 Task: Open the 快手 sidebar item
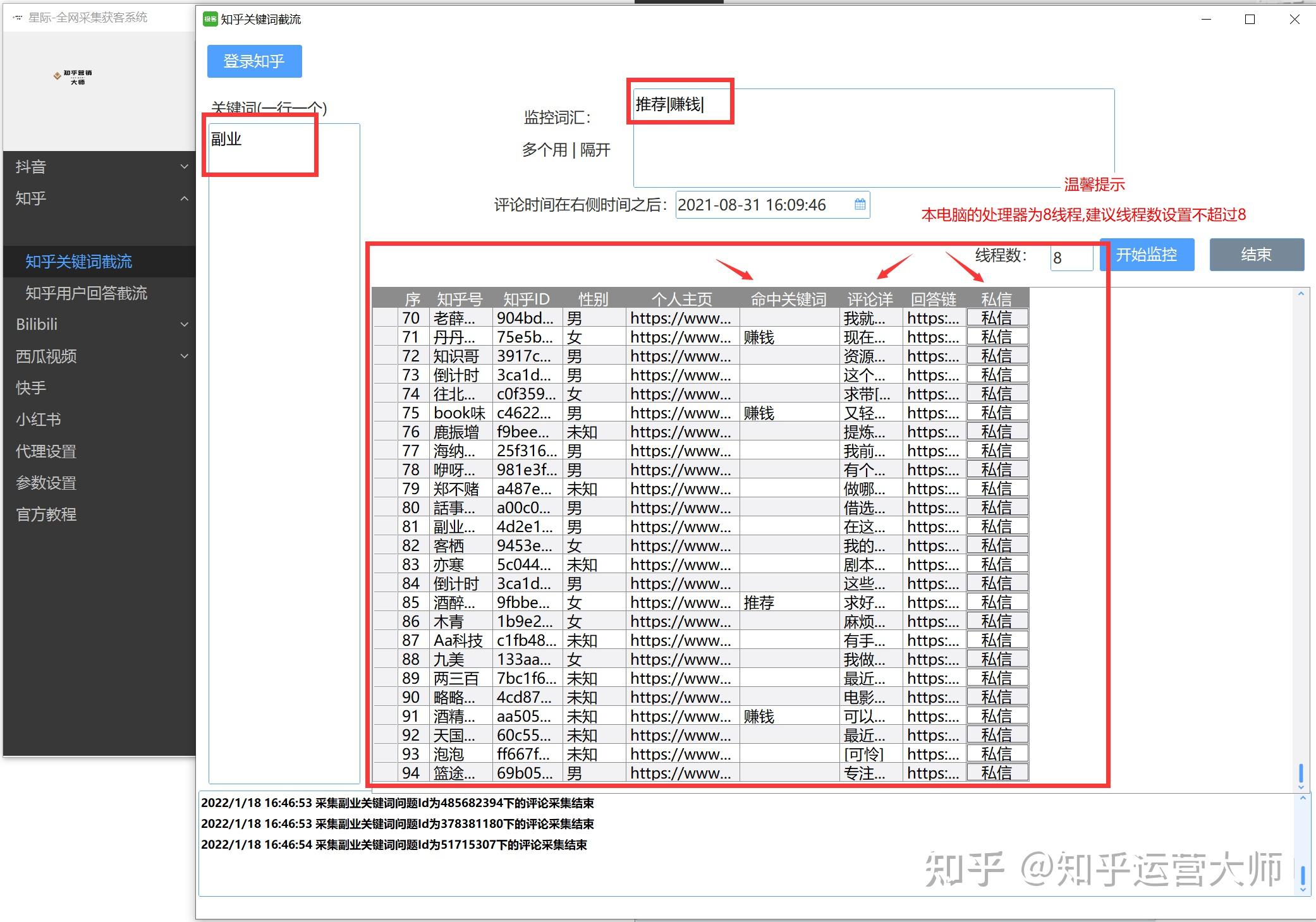click(x=100, y=387)
